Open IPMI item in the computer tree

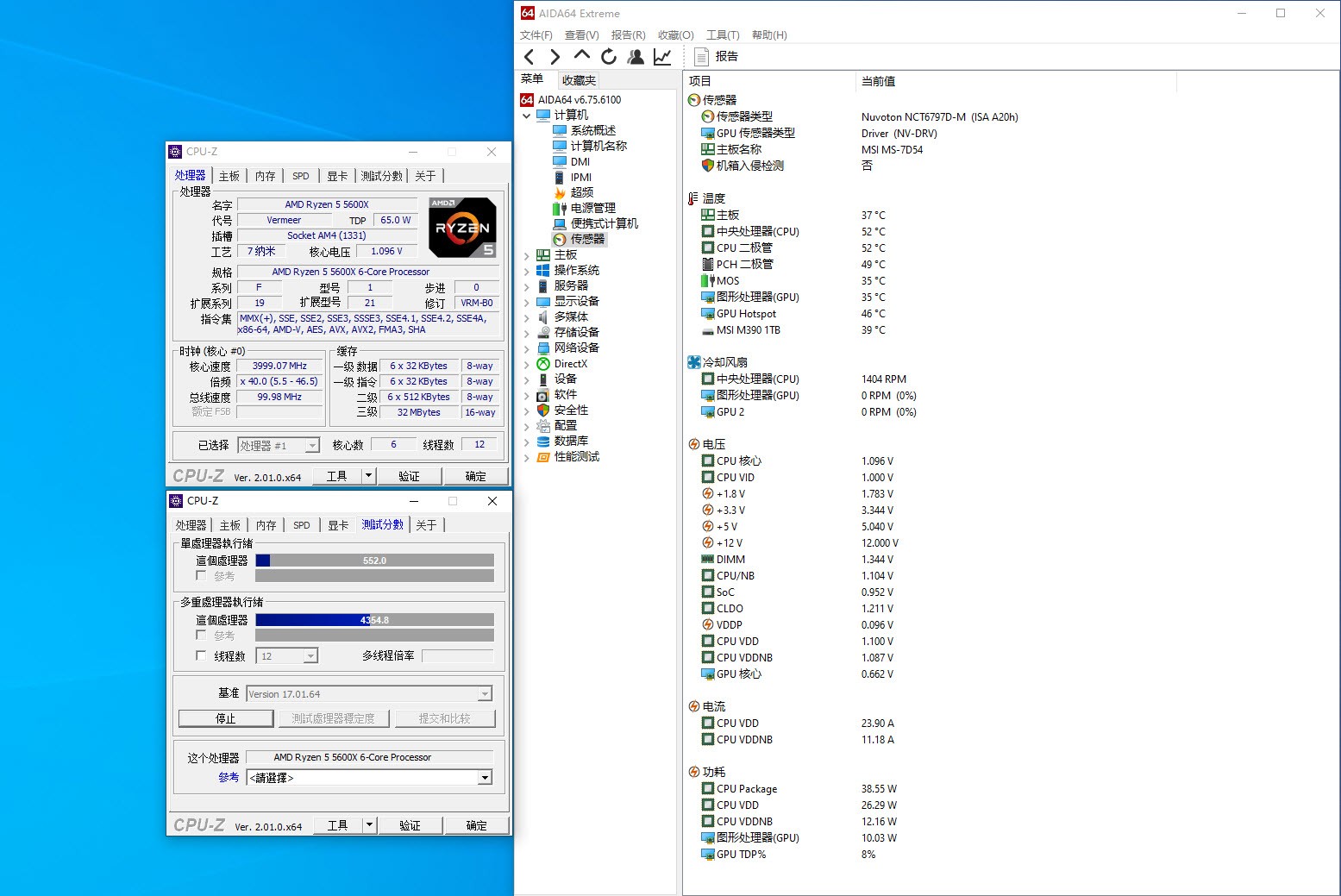coord(581,177)
